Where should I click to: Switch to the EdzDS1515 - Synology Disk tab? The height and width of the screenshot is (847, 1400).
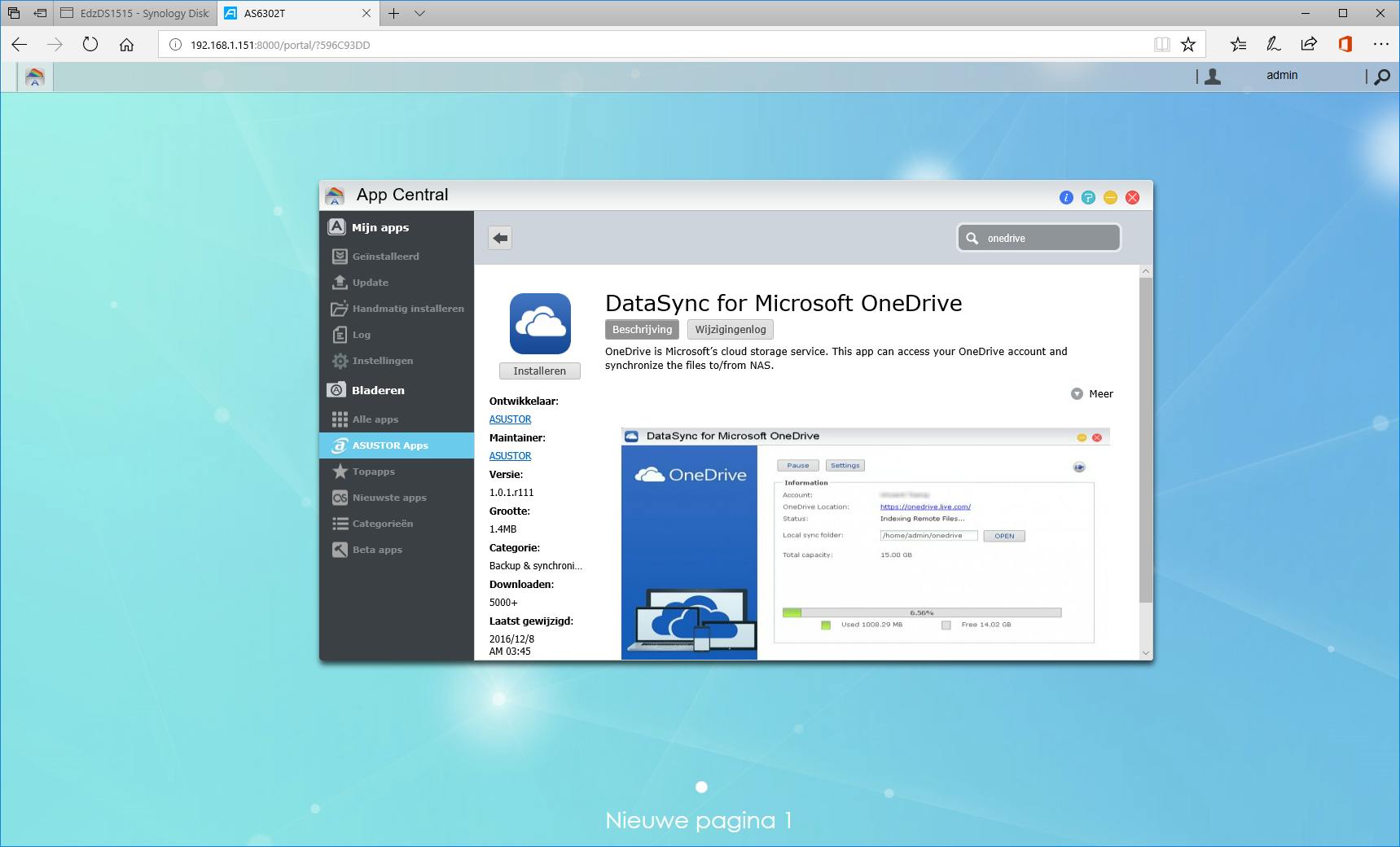(x=135, y=13)
